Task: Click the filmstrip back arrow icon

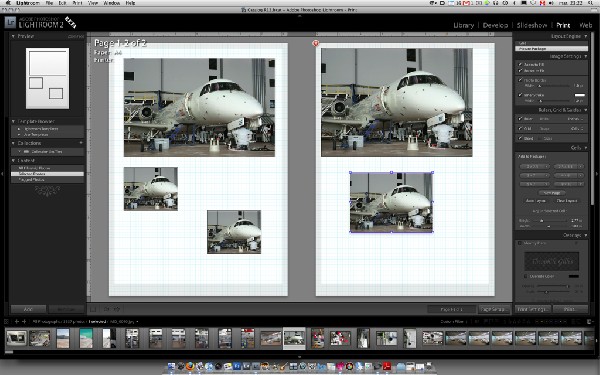Action: 16,321
